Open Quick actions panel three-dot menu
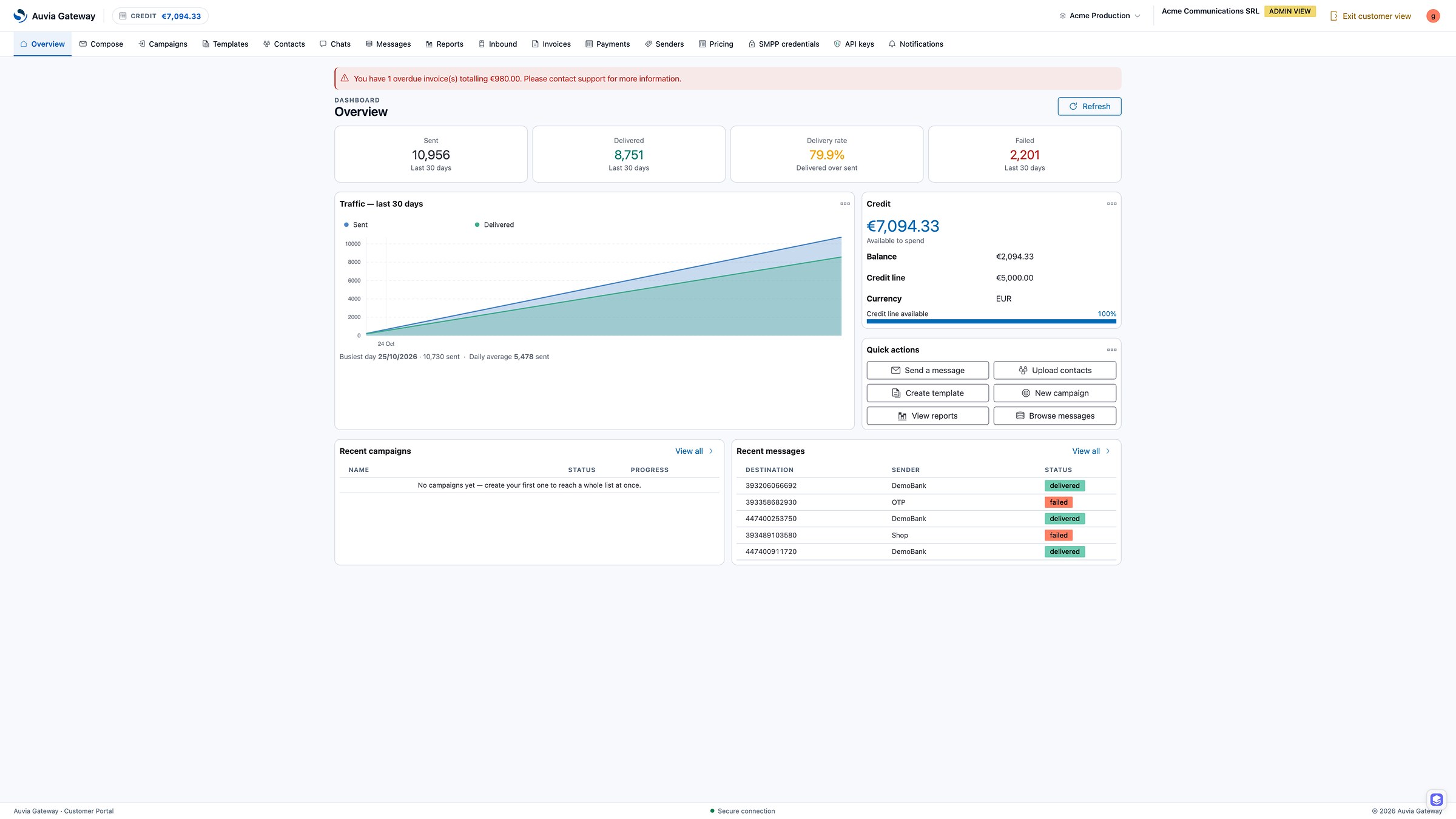1456x819 pixels. tap(1111, 349)
